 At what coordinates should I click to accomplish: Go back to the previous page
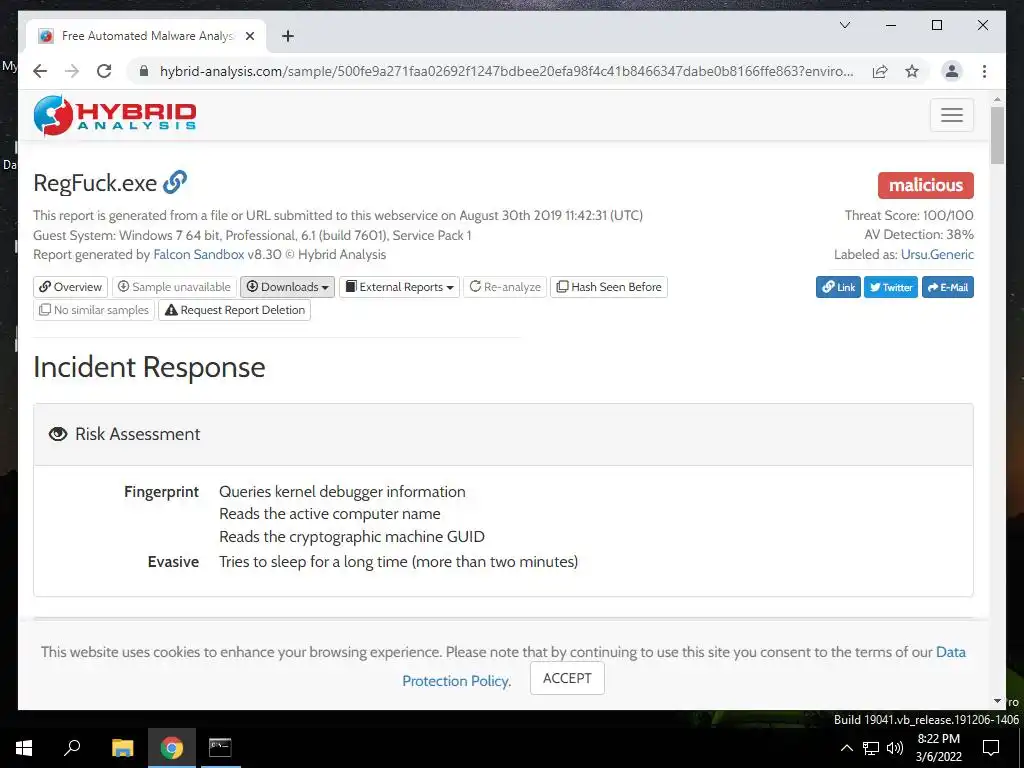pyautogui.click(x=40, y=71)
